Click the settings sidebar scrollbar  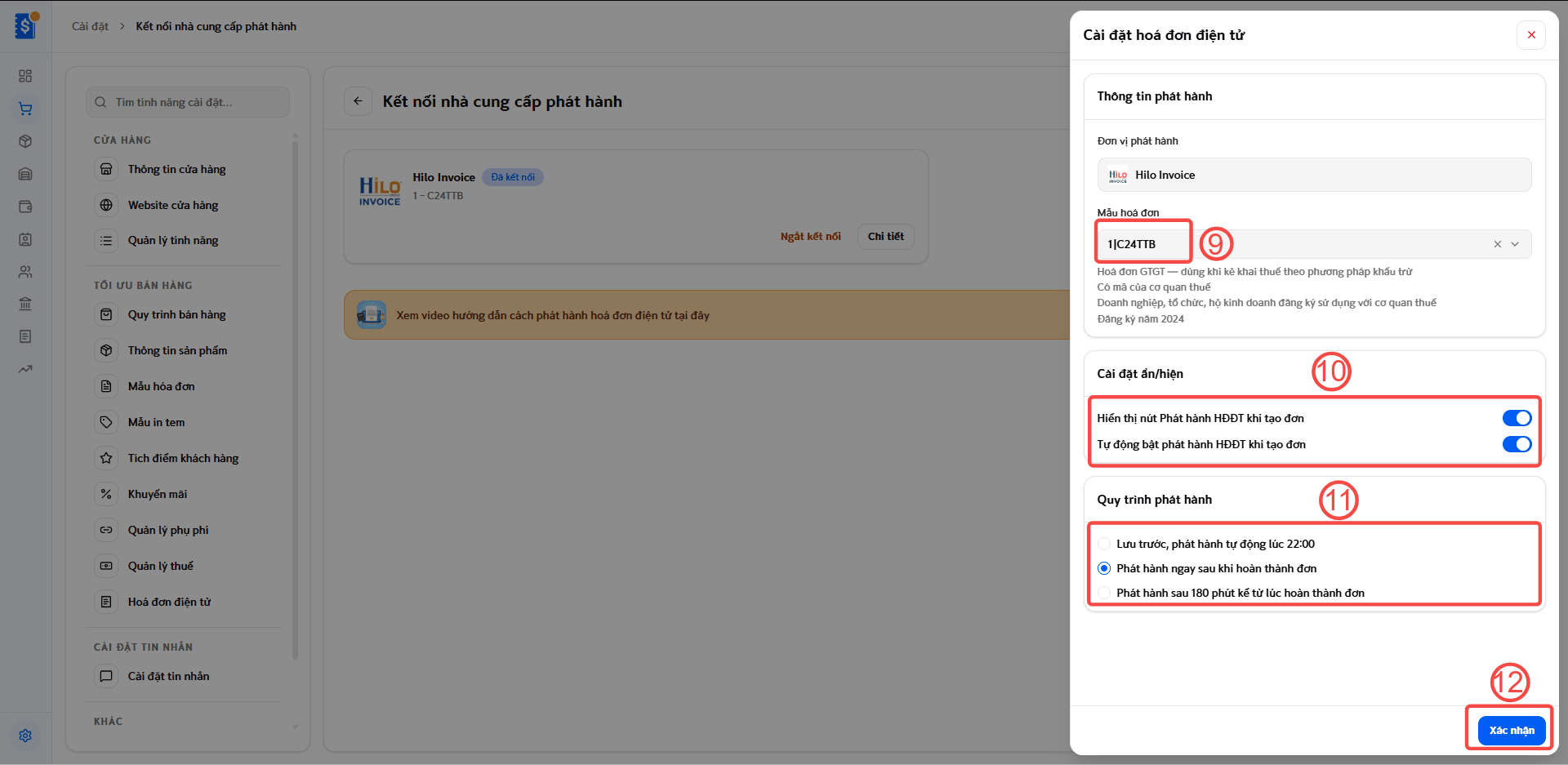(295, 400)
